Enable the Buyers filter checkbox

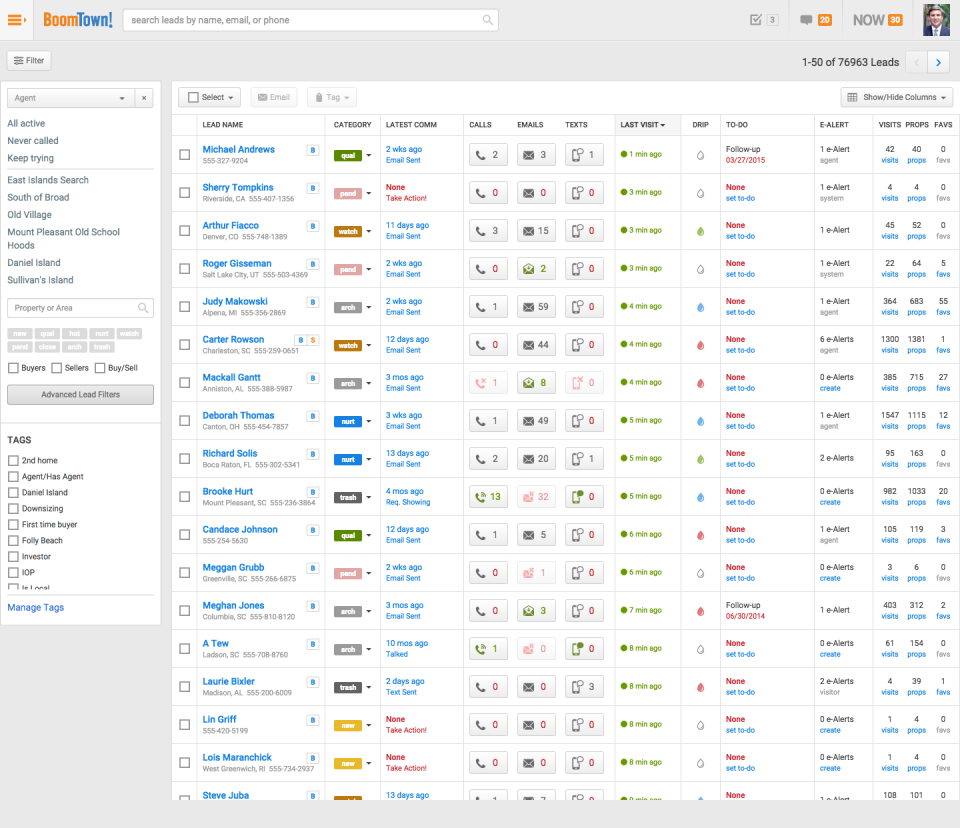(x=13, y=368)
